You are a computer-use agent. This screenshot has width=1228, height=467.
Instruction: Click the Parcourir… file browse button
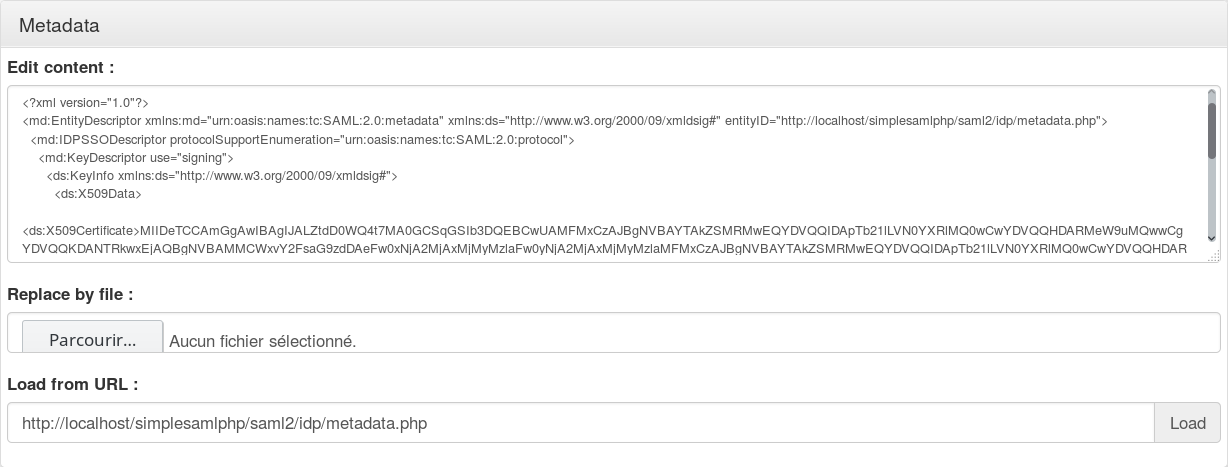(x=92, y=339)
